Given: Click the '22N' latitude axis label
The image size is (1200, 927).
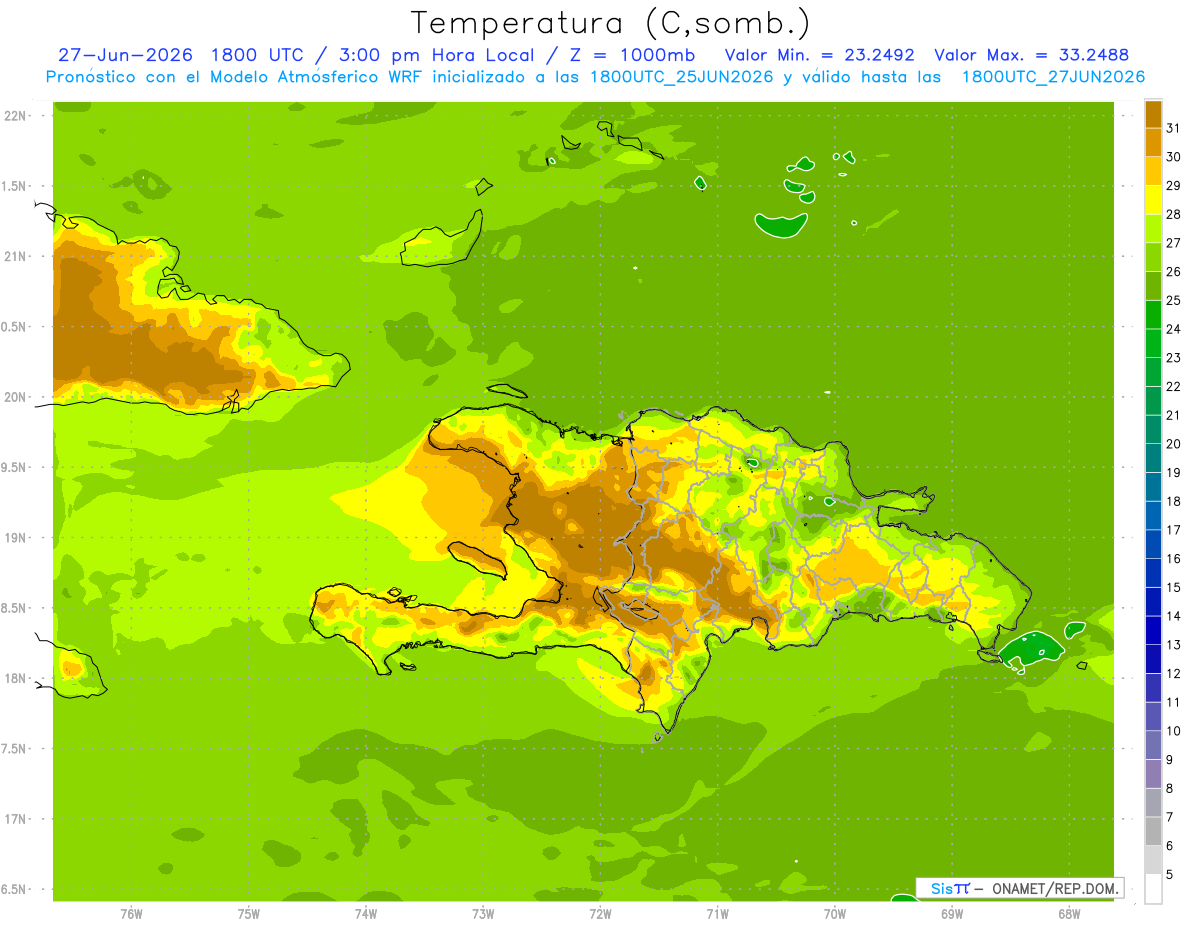Looking at the screenshot, I should (x=15, y=116).
